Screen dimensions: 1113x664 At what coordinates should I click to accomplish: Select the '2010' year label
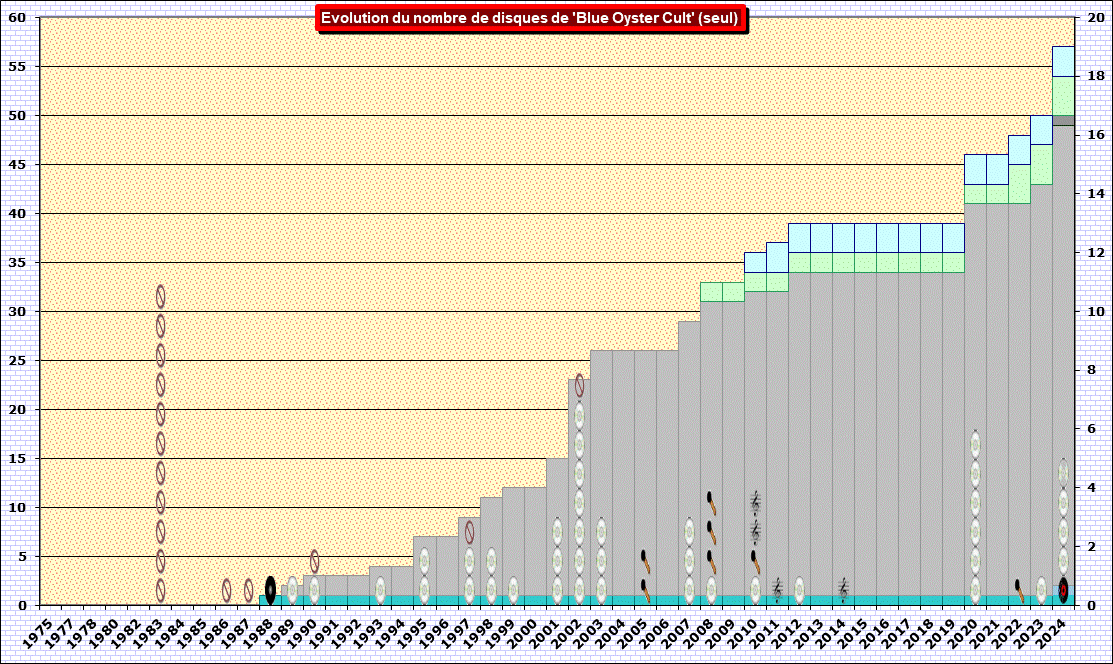tap(742, 633)
